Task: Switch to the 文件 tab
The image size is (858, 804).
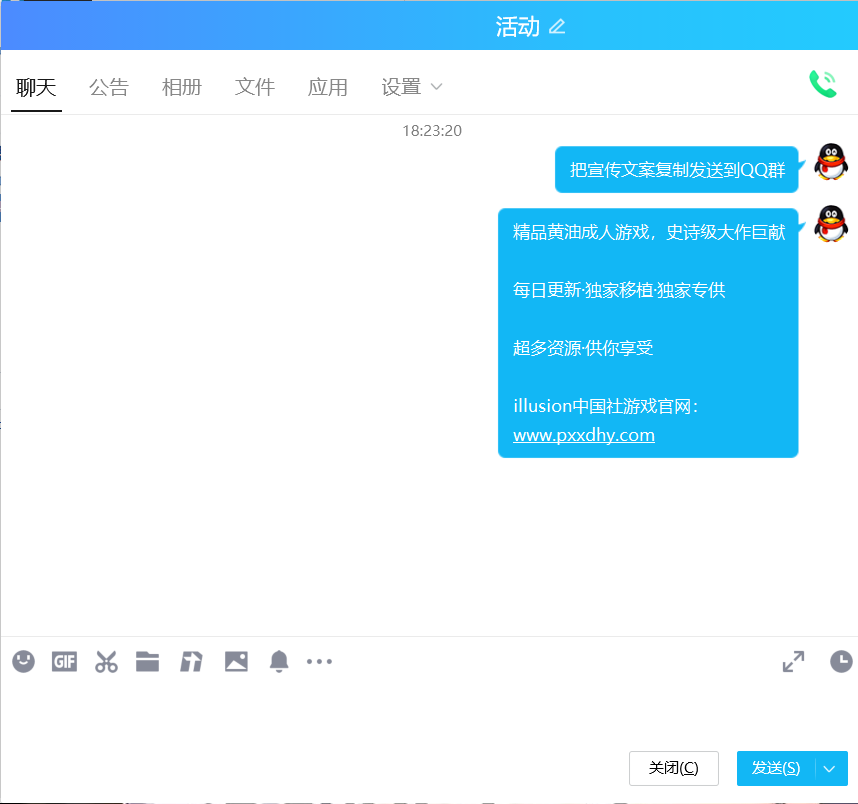Action: (255, 87)
